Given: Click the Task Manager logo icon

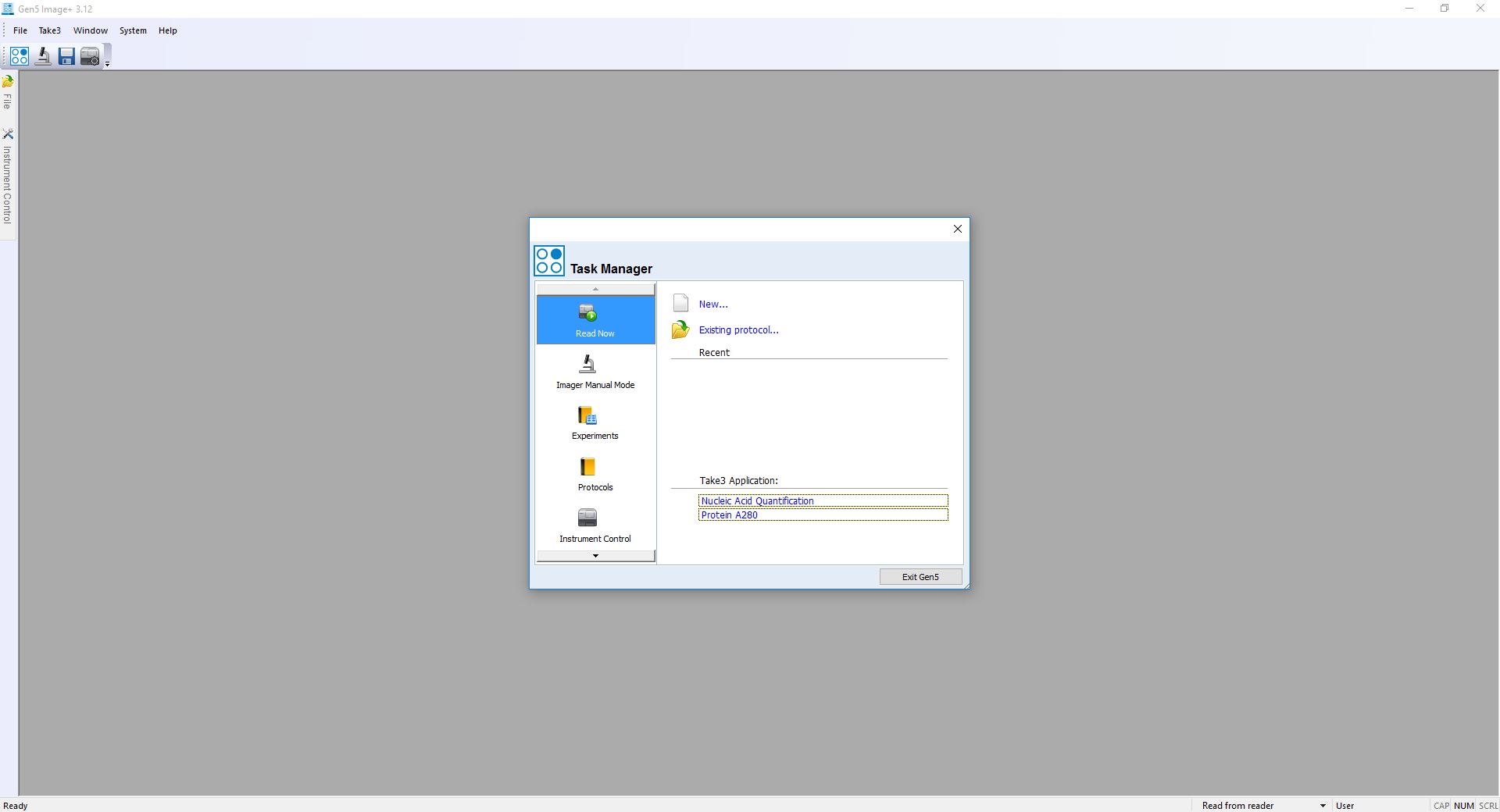Looking at the screenshot, I should [x=549, y=261].
